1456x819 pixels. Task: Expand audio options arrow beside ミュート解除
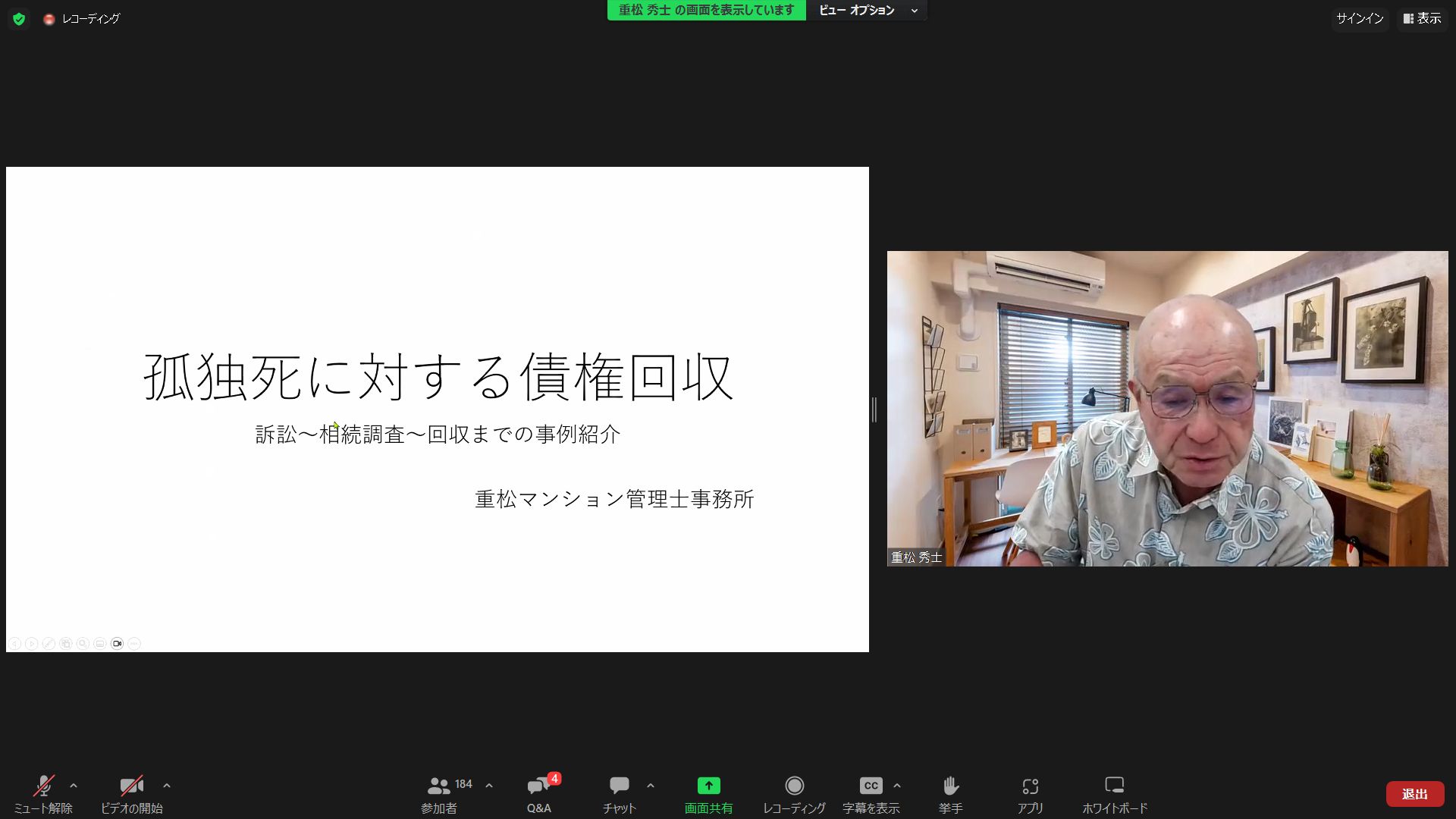point(74,786)
